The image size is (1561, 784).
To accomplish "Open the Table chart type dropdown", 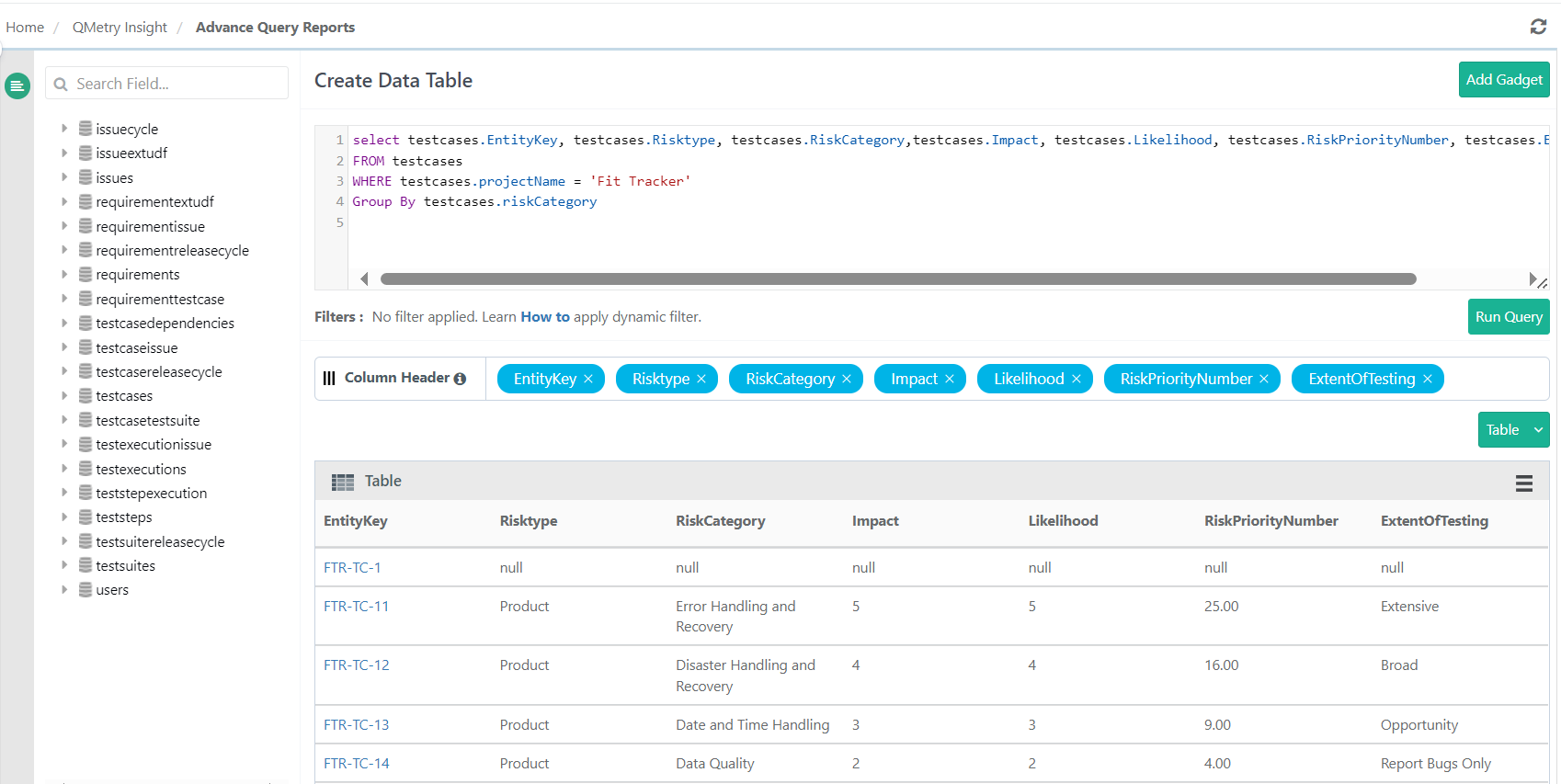I will (x=1513, y=429).
